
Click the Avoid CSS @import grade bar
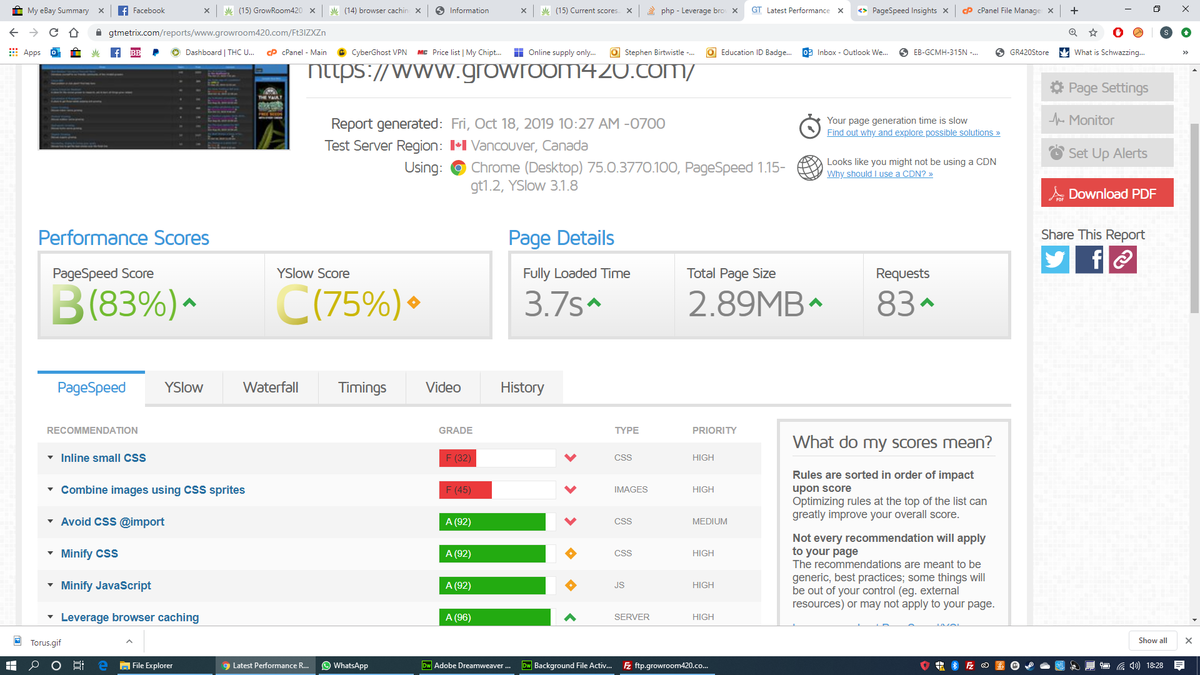pyautogui.click(x=496, y=522)
